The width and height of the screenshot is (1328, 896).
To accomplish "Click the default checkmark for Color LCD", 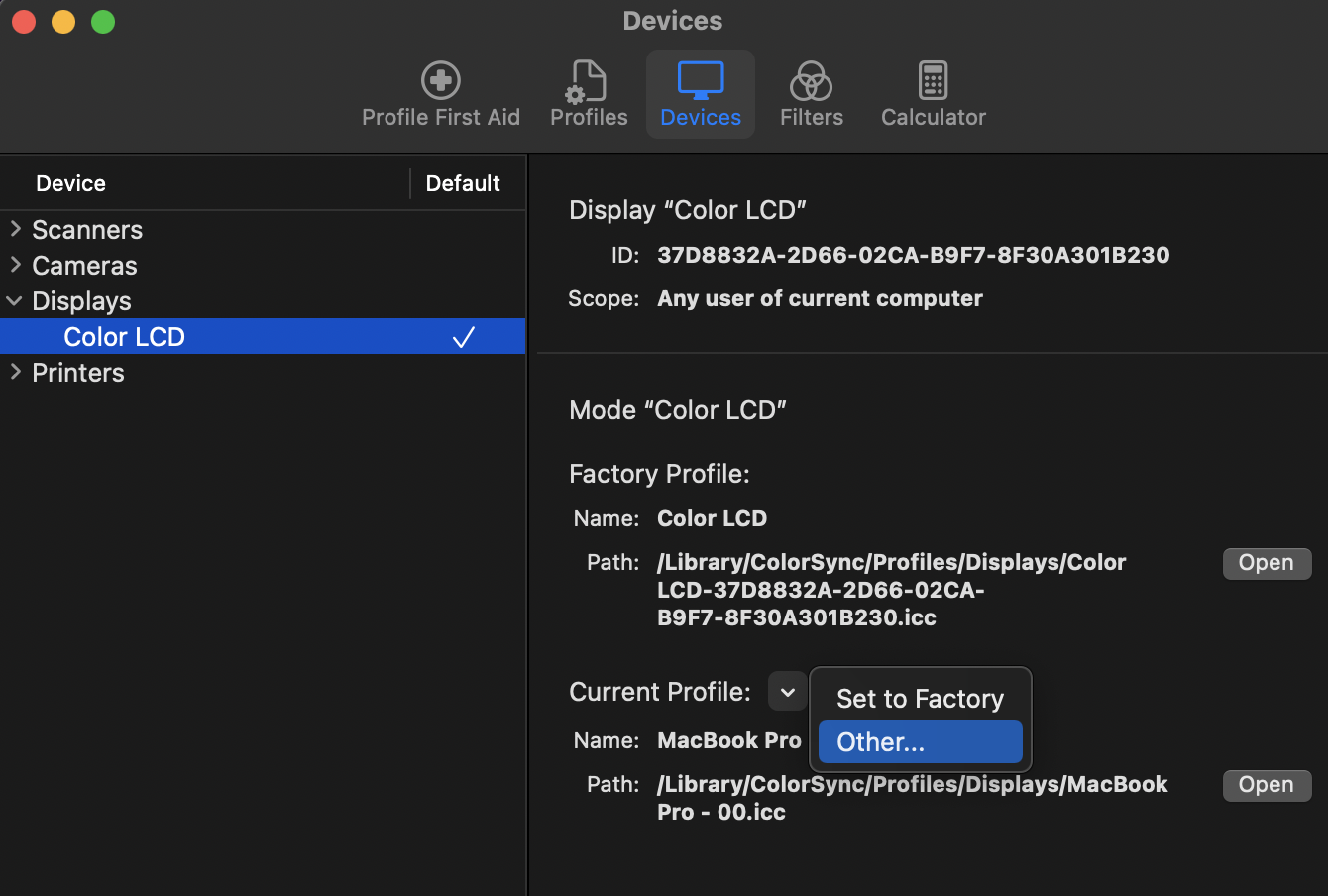I will point(463,337).
